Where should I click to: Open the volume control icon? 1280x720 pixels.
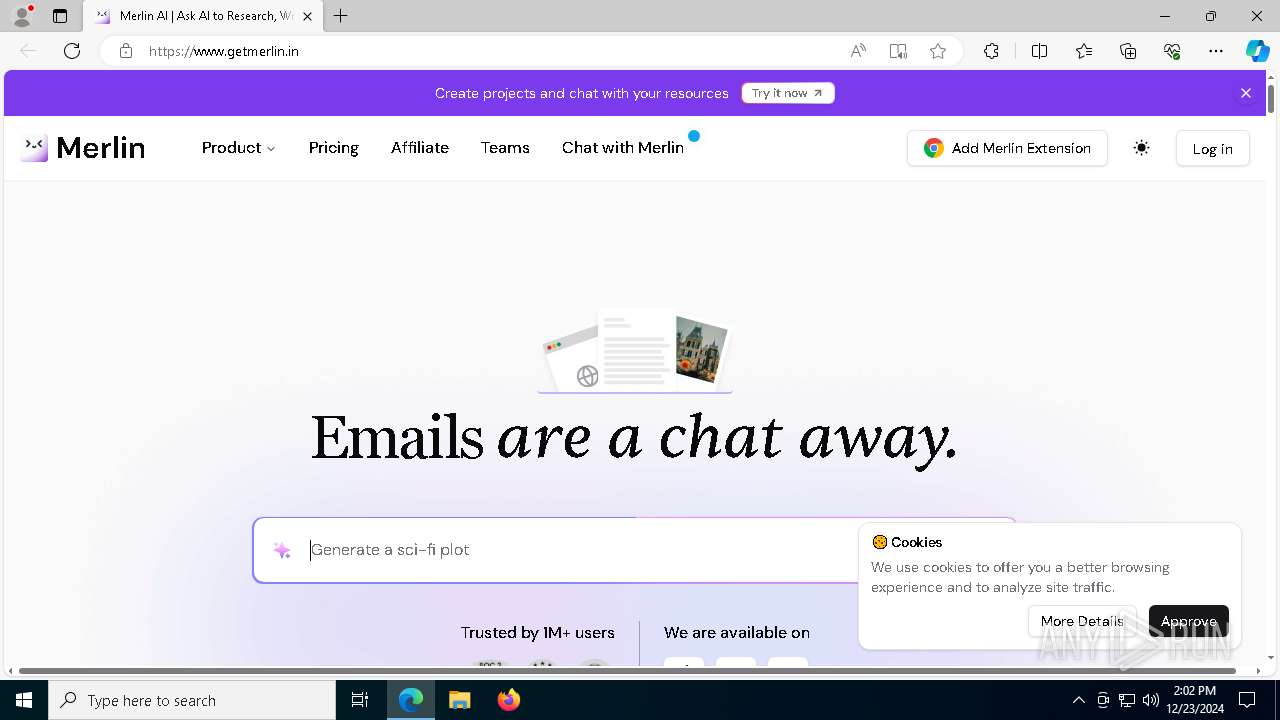[1151, 700]
